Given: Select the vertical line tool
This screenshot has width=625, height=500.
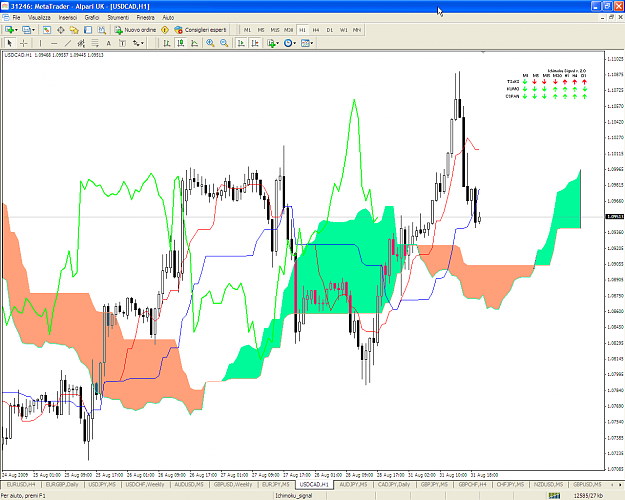Looking at the screenshot, I should [40, 43].
